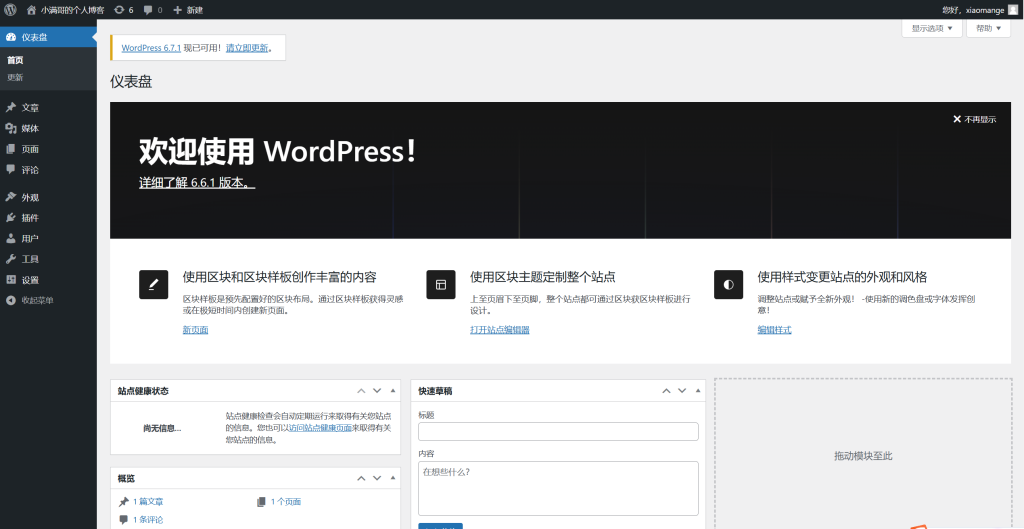Move 快速草稿 widget up
The image size is (1024, 529).
tap(666, 391)
